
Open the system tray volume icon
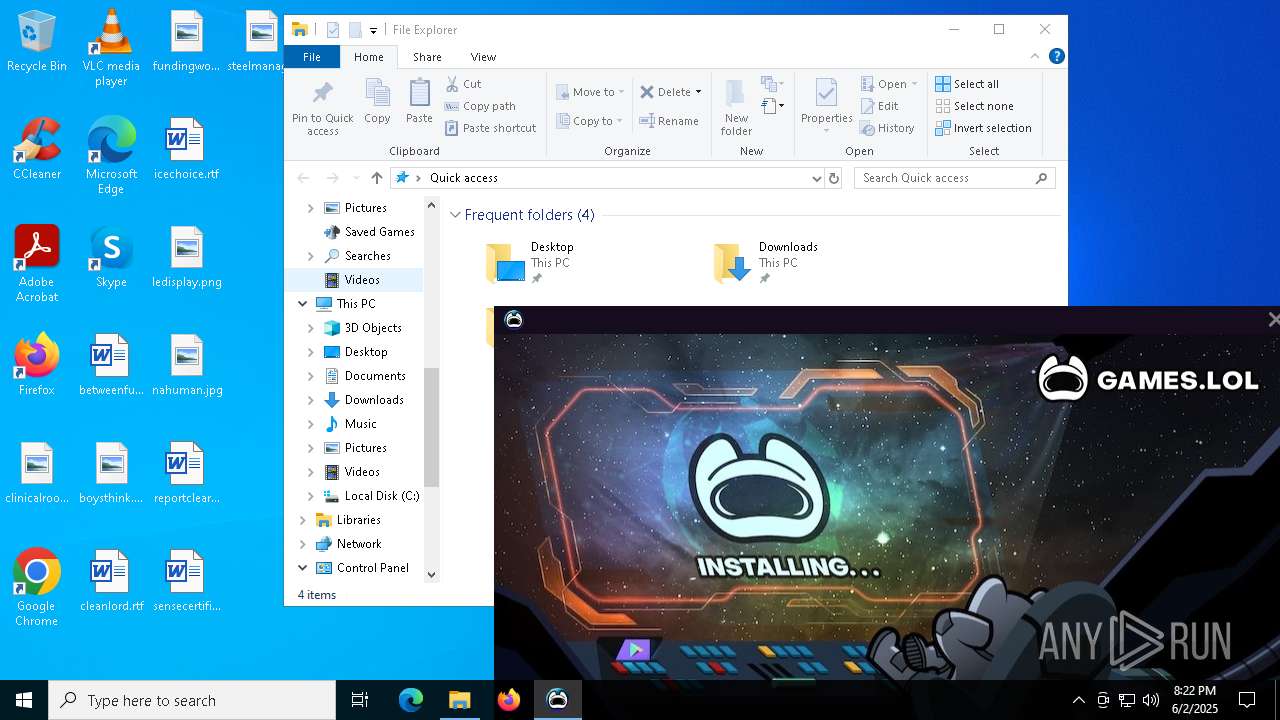(x=1151, y=700)
